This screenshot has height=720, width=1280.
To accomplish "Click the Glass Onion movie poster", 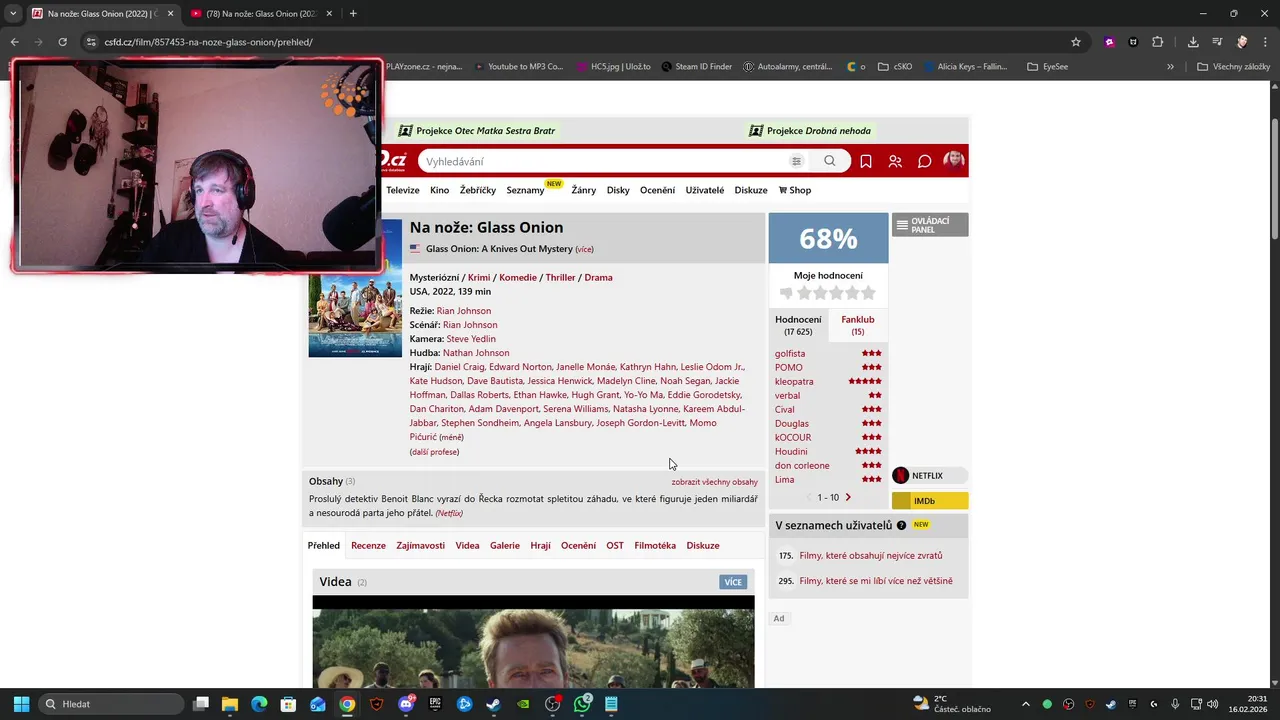I will click(x=355, y=288).
